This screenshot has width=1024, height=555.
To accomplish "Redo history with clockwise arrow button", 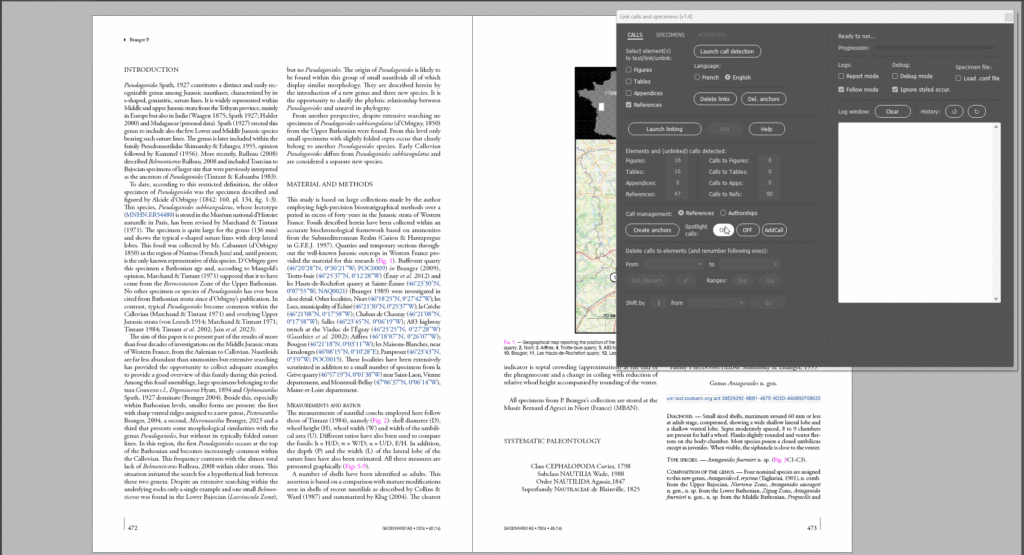I will (x=976, y=112).
